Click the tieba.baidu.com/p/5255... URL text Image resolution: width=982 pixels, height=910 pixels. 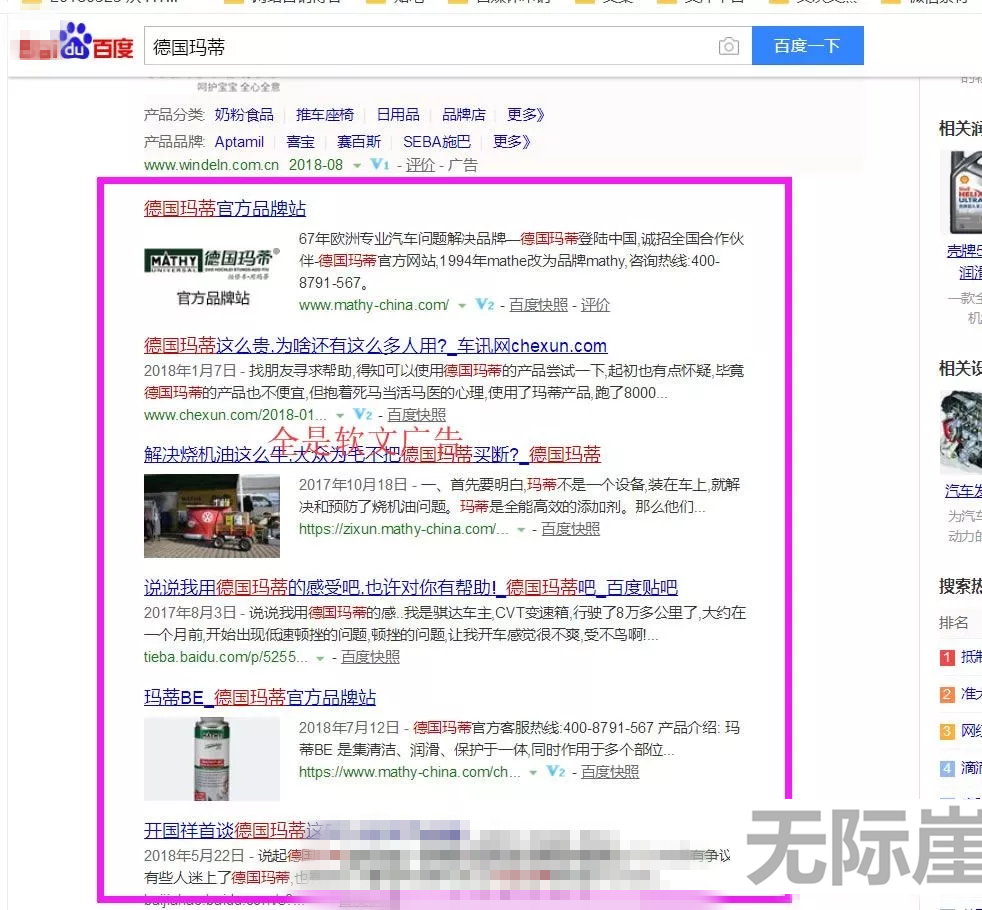(226, 657)
